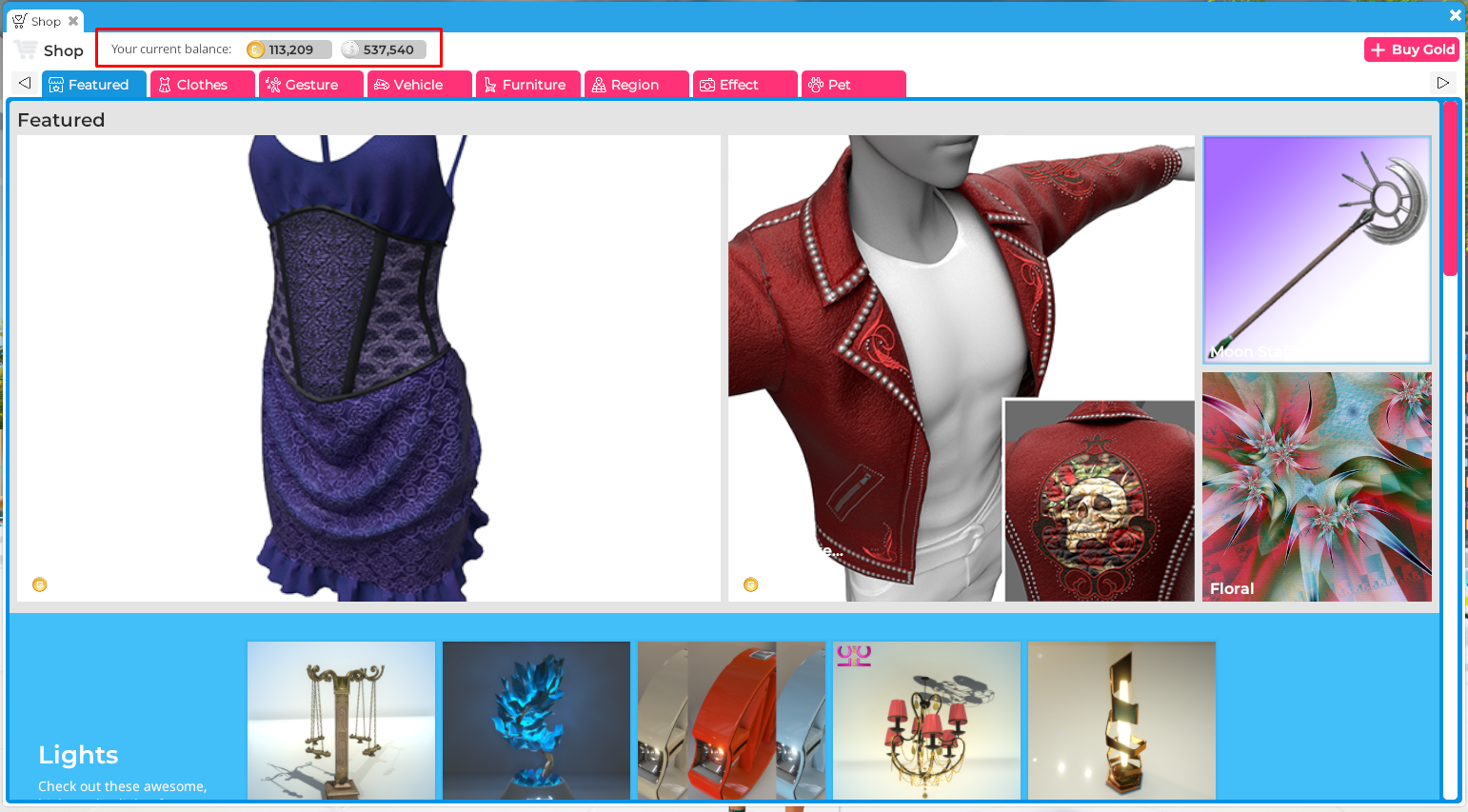This screenshot has height=812, width=1468.
Task: Click gold coin icon under red jacket
Action: click(x=751, y=584)
